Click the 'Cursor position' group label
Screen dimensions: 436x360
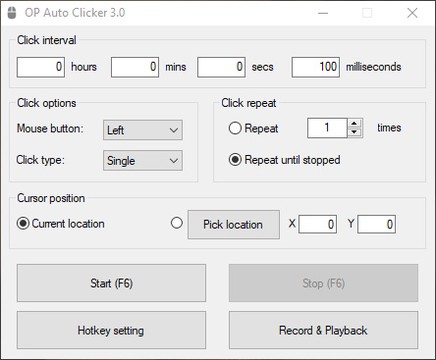[x=51, y=198]
